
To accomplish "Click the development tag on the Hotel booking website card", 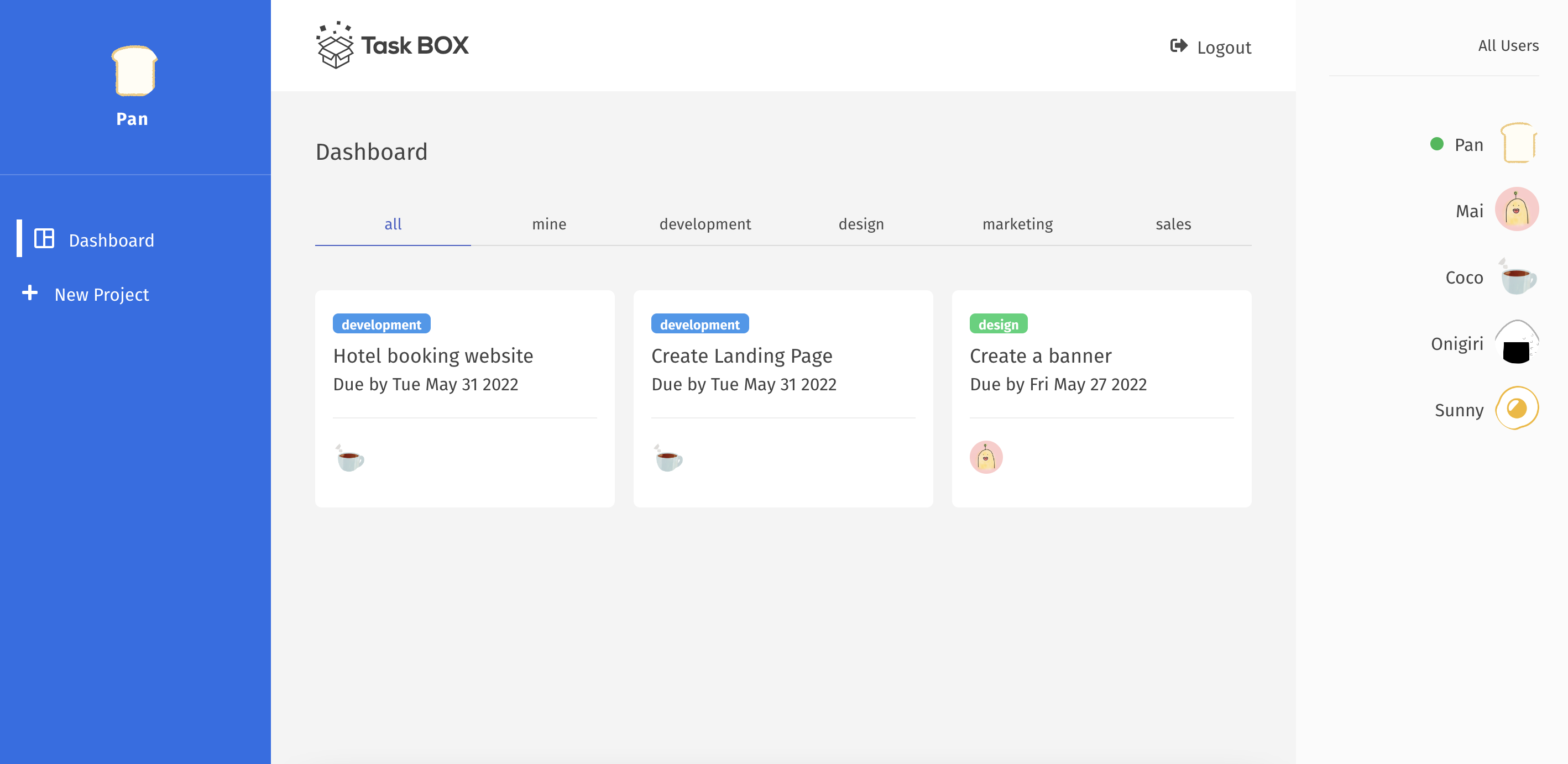I will coord(381,324).
